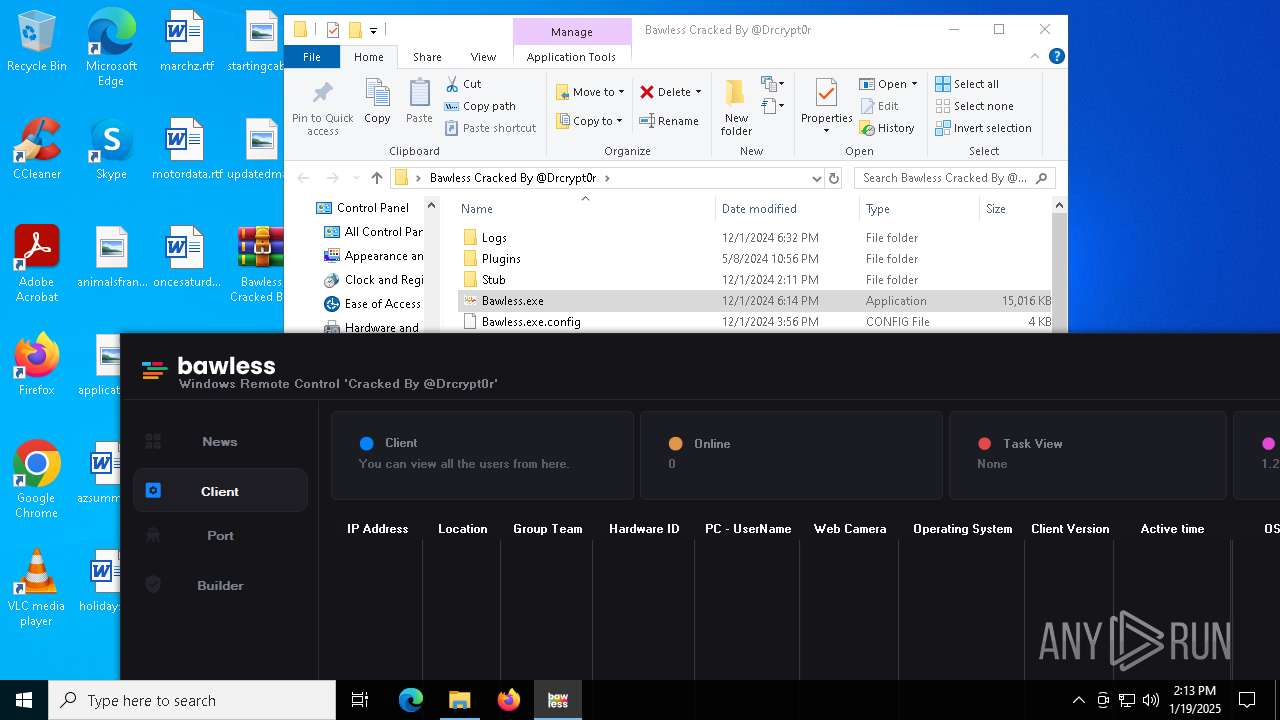
Task: Expand the address bar history dropdown
Action: [x=817, y=178]
